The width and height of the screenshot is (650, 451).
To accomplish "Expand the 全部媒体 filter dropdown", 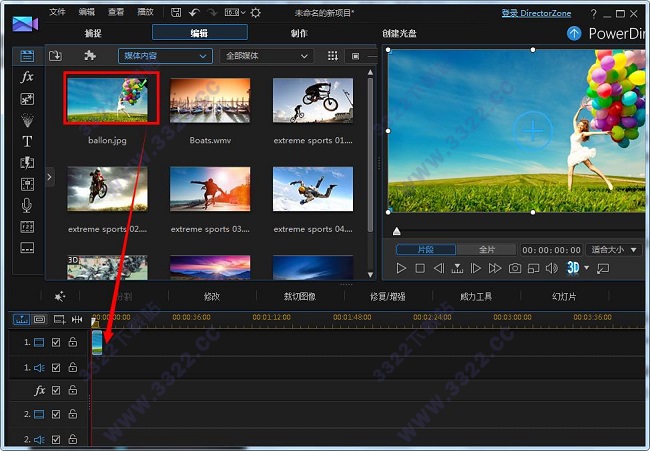I will point(268,56).
